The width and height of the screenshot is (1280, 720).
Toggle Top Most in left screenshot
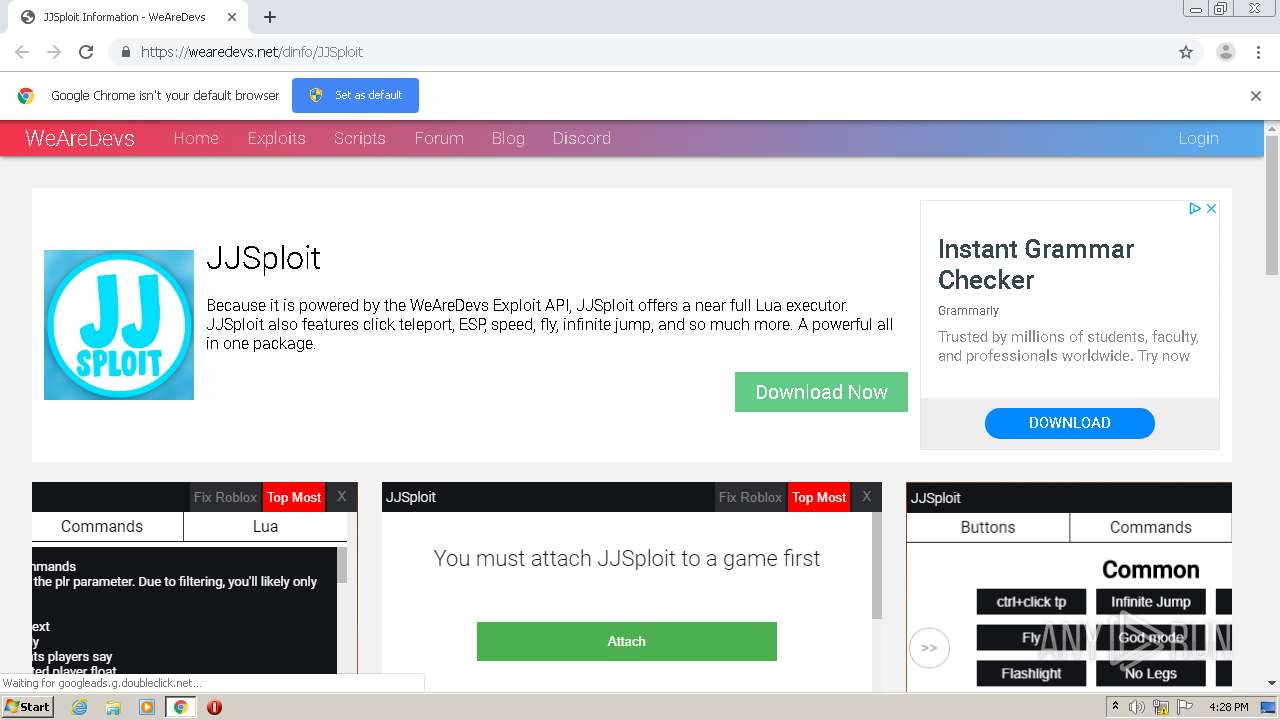[x=294, y=497]
